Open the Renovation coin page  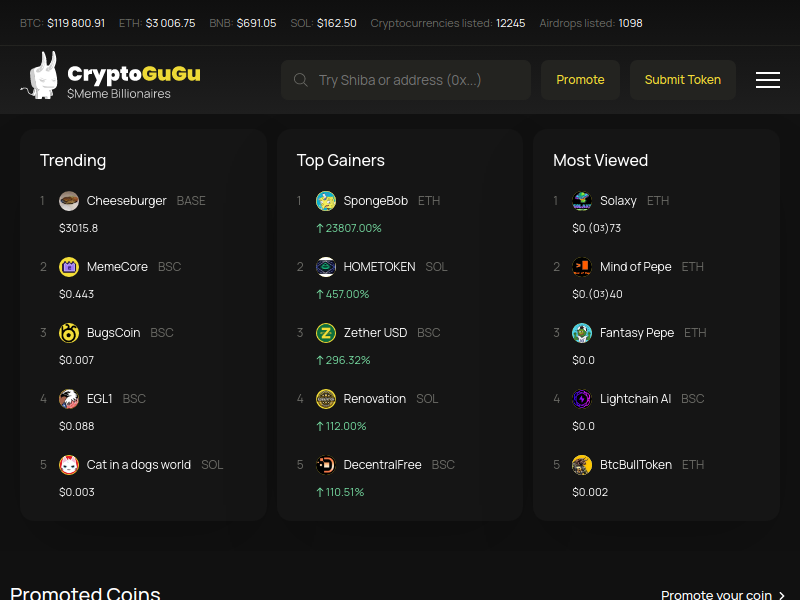coord(374,399)
